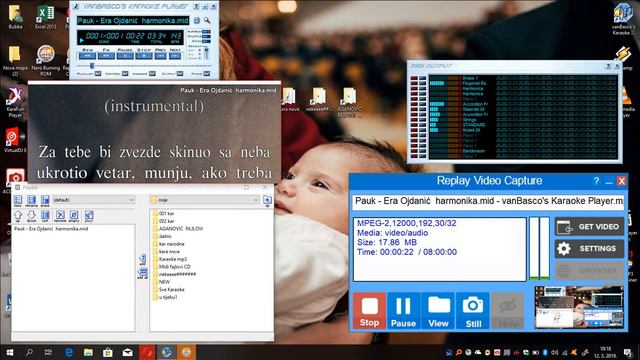Image resolution: width=640 pixels, height=360 pixels.
Task: Remove selected song with Remove icon
Action: [x=60, y=216]
